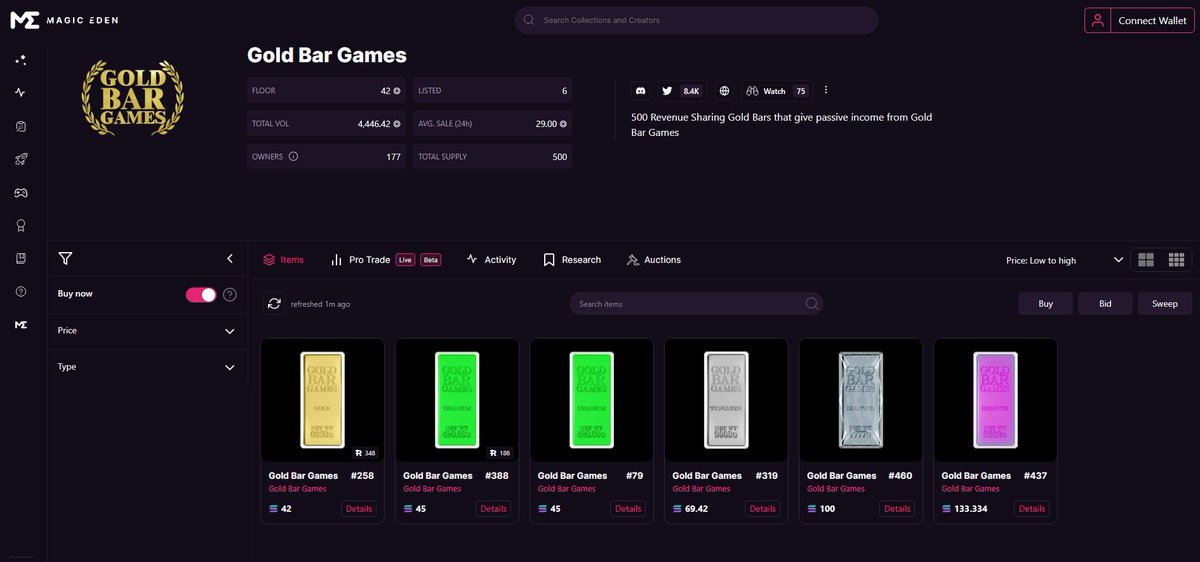Open the silver tungsten bar #319 thumbnail
The image size is (1200, 562).
coord(726,400)
